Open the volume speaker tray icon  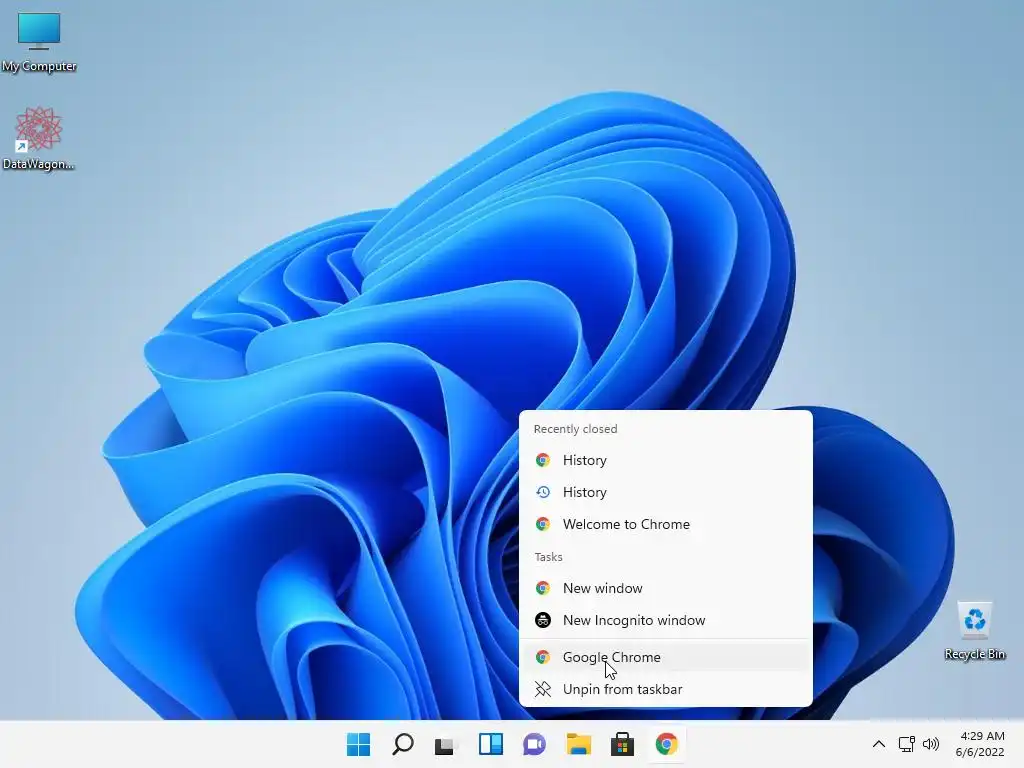931,744
